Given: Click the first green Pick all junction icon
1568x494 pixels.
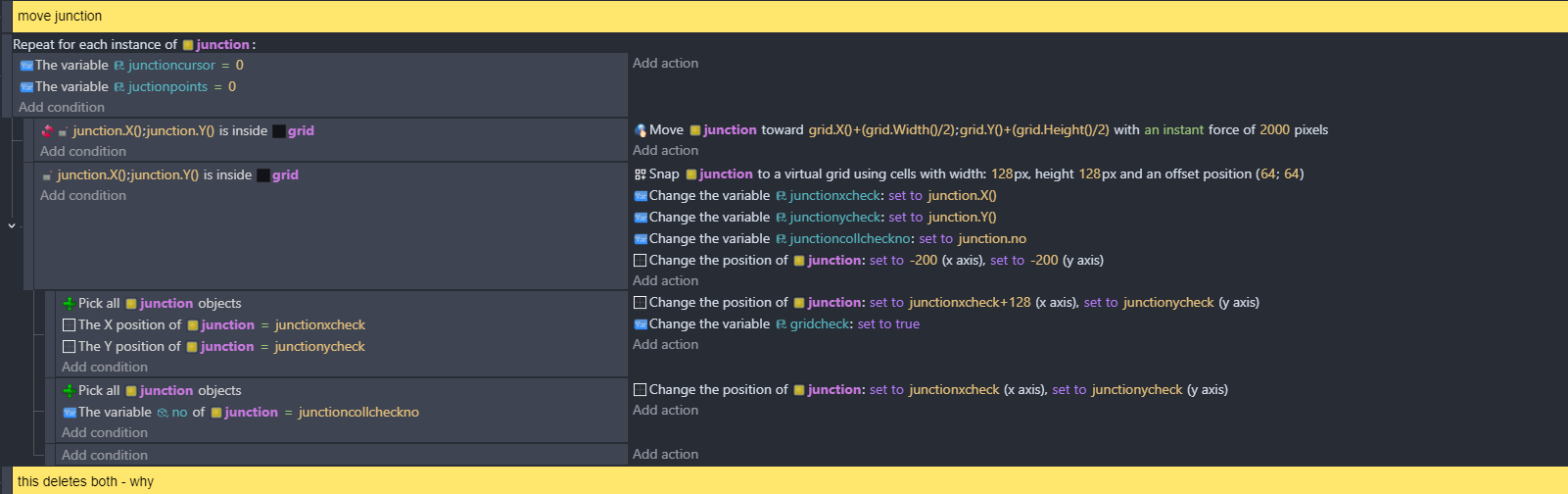Looking at the screenshot, I should [69, 304].
